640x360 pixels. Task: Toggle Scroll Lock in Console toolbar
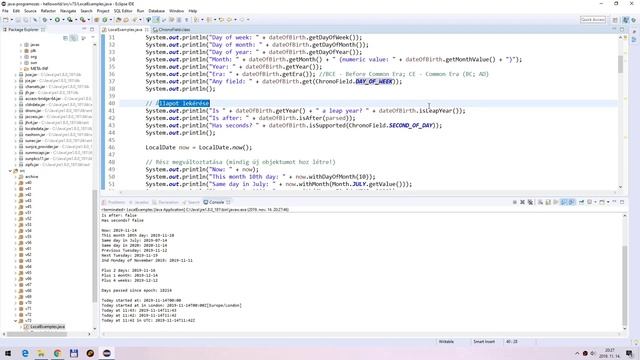point(548,202)
